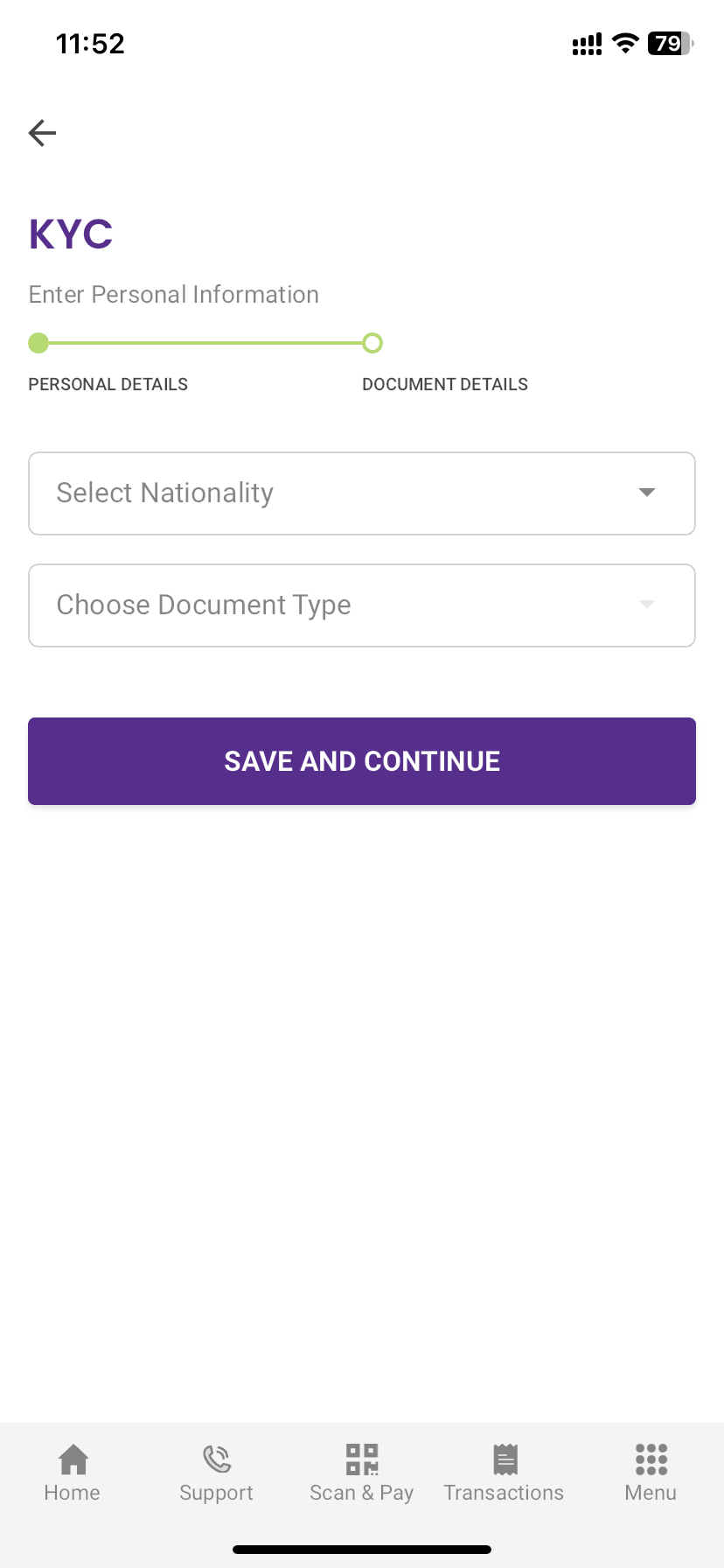Tap the Transactions receipt icon
This screenshot has height=1568, width=724.
[505, 1459]
